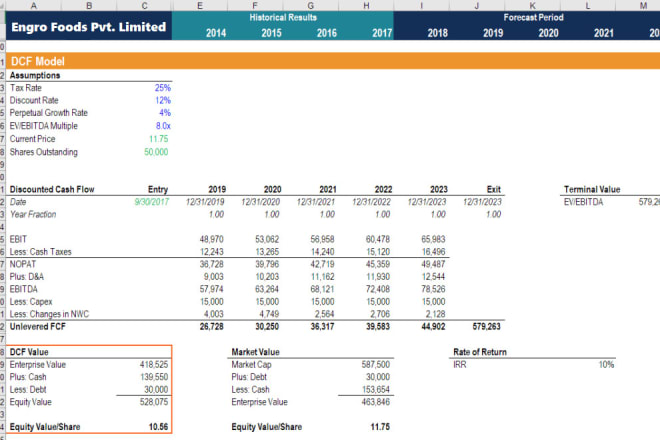
Task: Select the Tax Rate 25% value
Action: point(162,88)
